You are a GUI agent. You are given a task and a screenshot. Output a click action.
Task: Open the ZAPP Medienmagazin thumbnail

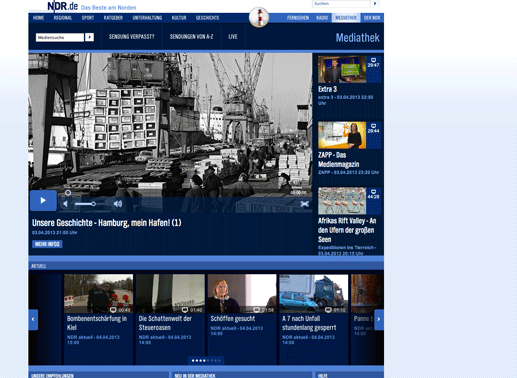342,135
